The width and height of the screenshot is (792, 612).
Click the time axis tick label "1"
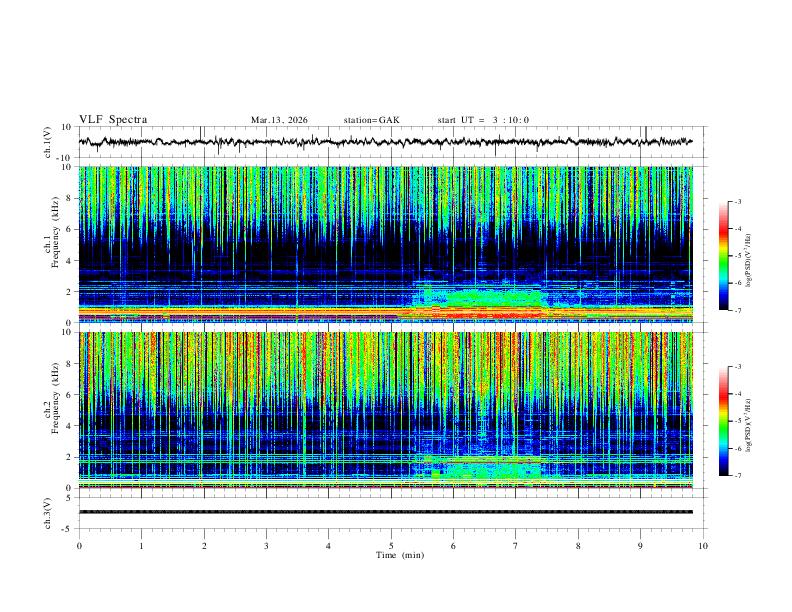pos(141,546)
